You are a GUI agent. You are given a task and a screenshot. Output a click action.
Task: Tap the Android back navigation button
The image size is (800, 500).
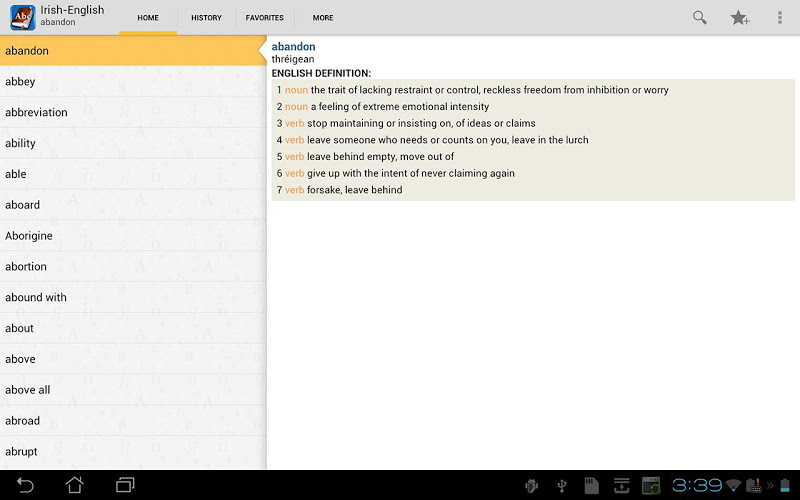point(24,485)
